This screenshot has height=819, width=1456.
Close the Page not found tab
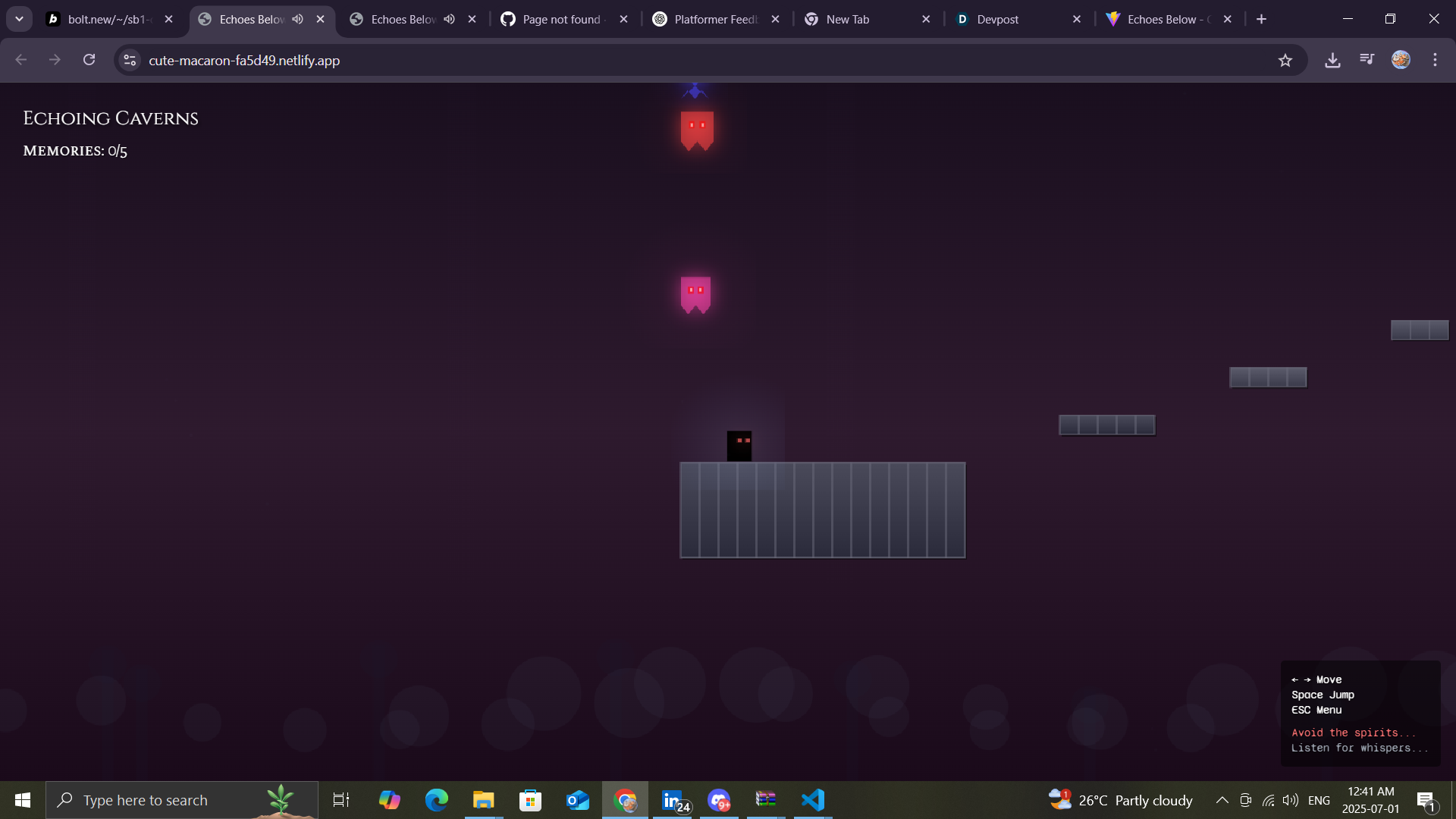coord(623,19)
